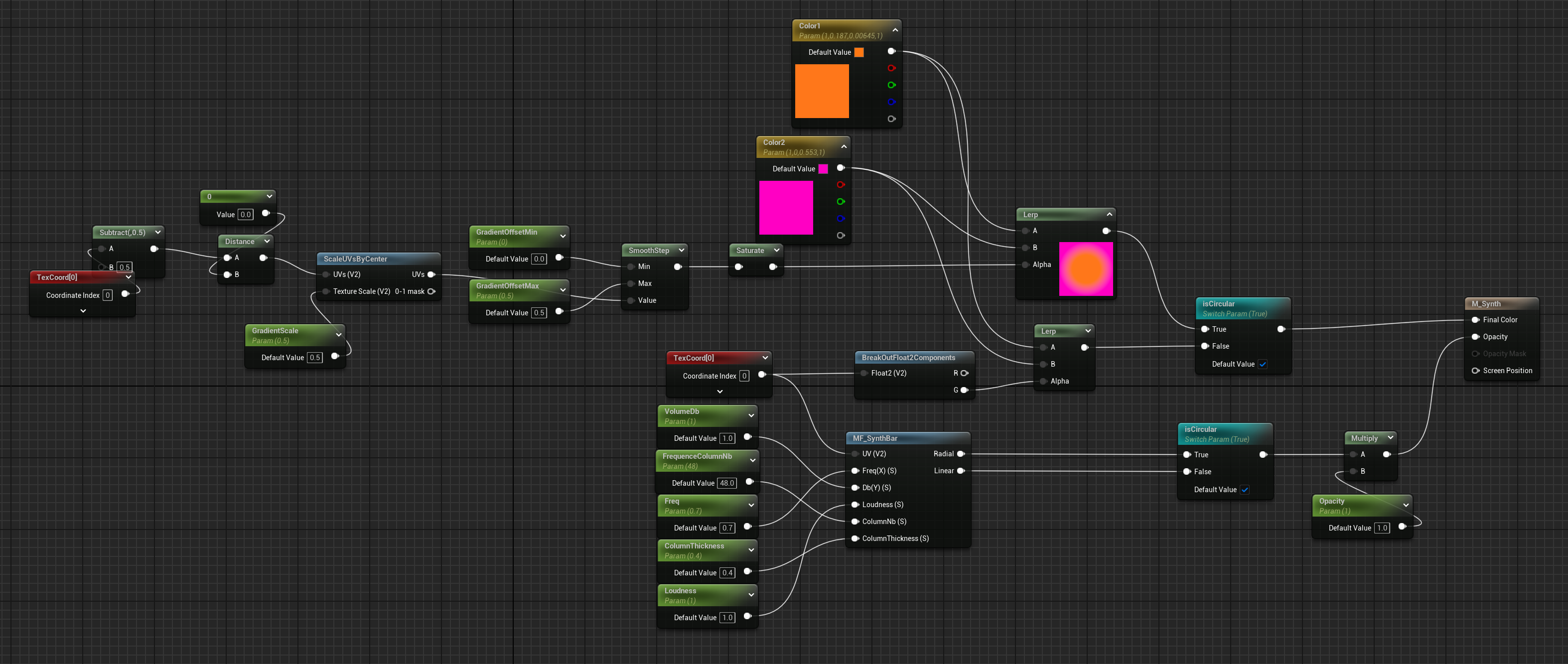The height and width of the screenshot is (664, 1568).
Task: Click the Color2 blue channel output pin
Action: [x=841, y=219]
